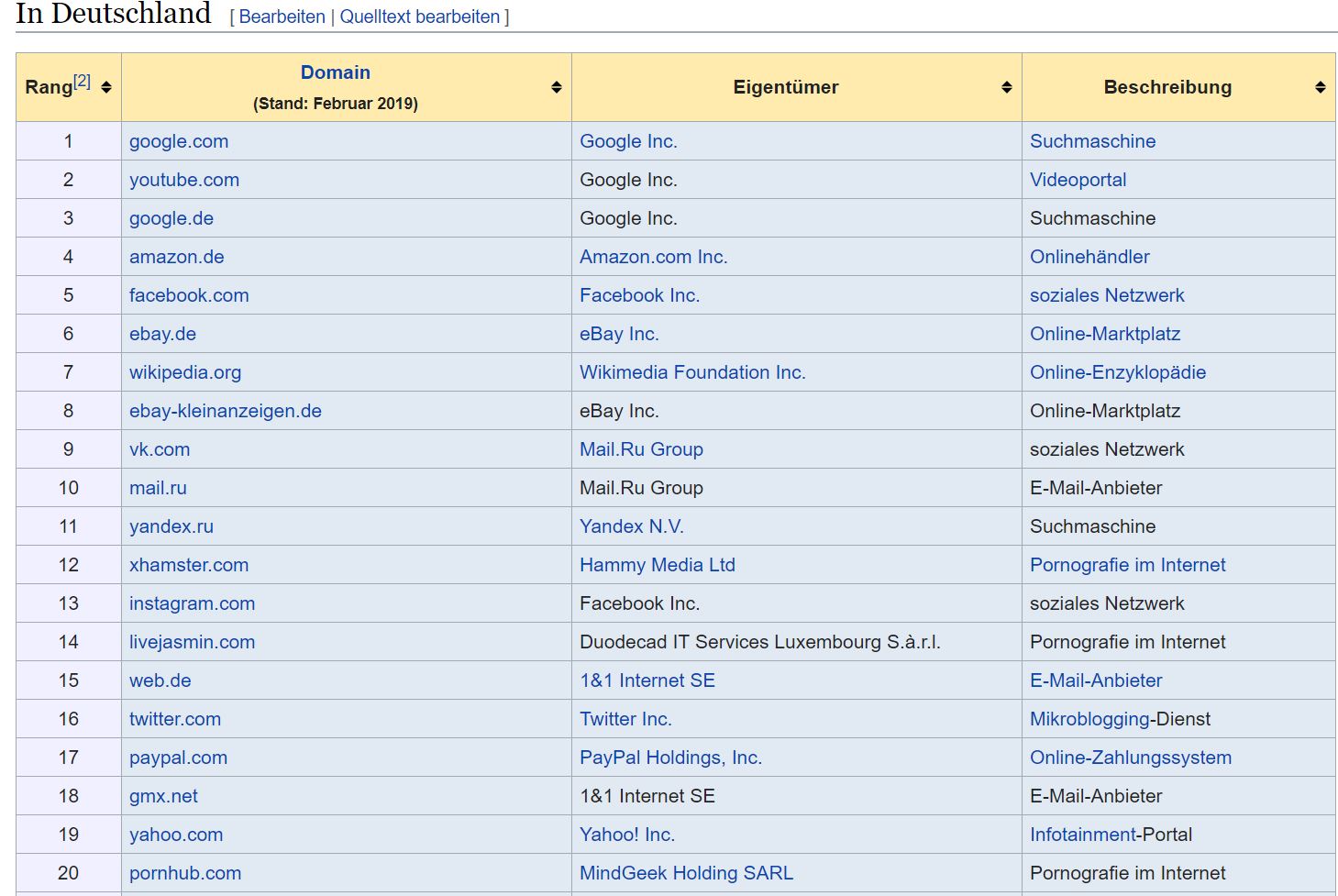Open facebook.com domain link
Image resolution: width=1338 pixels, height=896 pixels.
coord(189,295)
